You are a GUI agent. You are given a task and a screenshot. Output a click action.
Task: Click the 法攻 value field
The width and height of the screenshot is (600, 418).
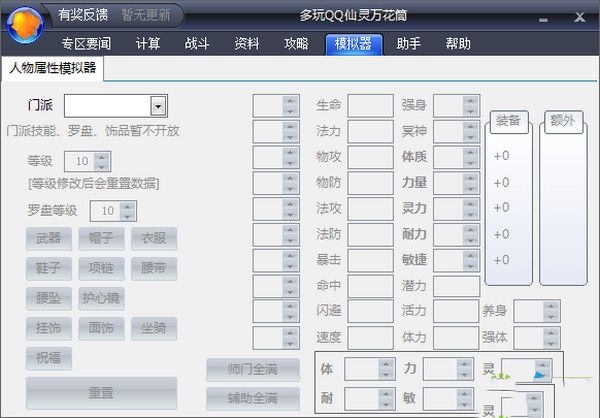370,209
